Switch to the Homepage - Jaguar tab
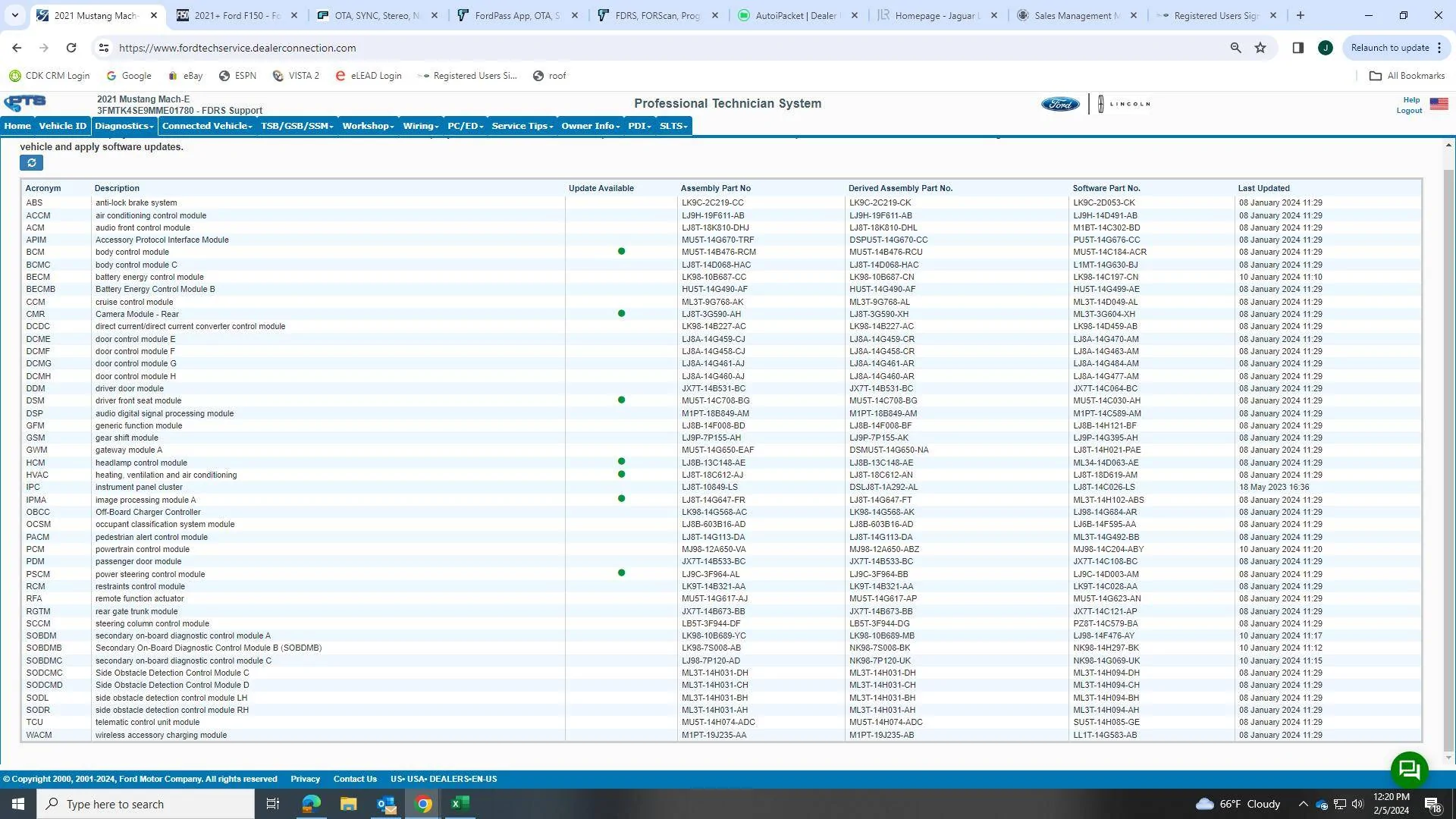Viewport: 1456px width, 819px height. (x=937, y=15)
